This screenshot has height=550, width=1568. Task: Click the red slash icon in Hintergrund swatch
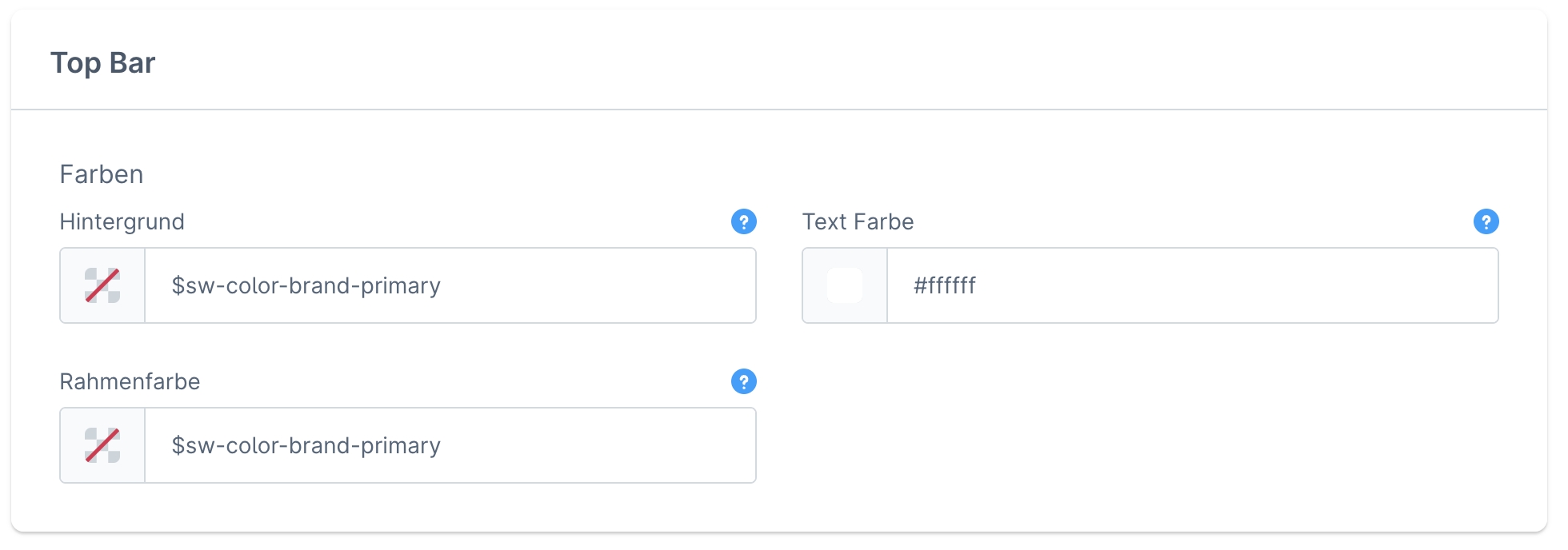[x=102, y=285]
